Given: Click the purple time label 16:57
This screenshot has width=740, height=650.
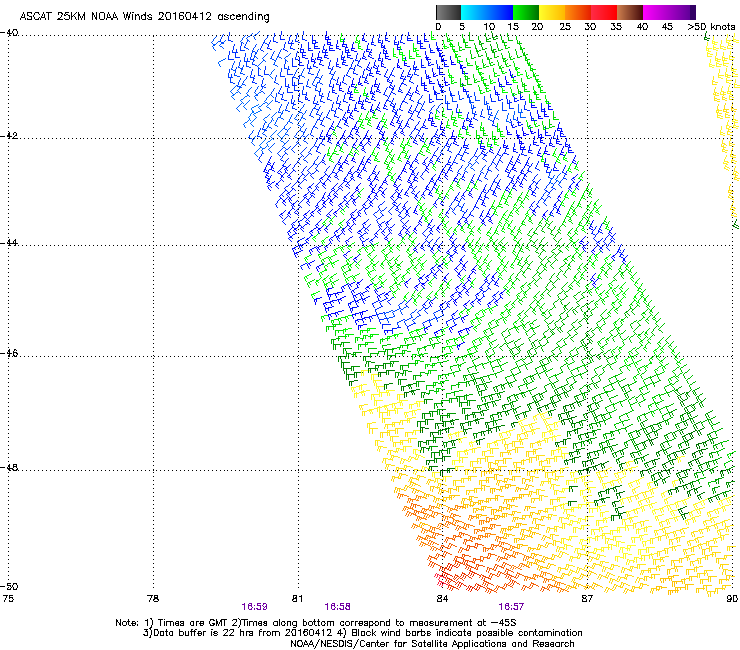Looking at the screenshot, I should click(511, 607).
